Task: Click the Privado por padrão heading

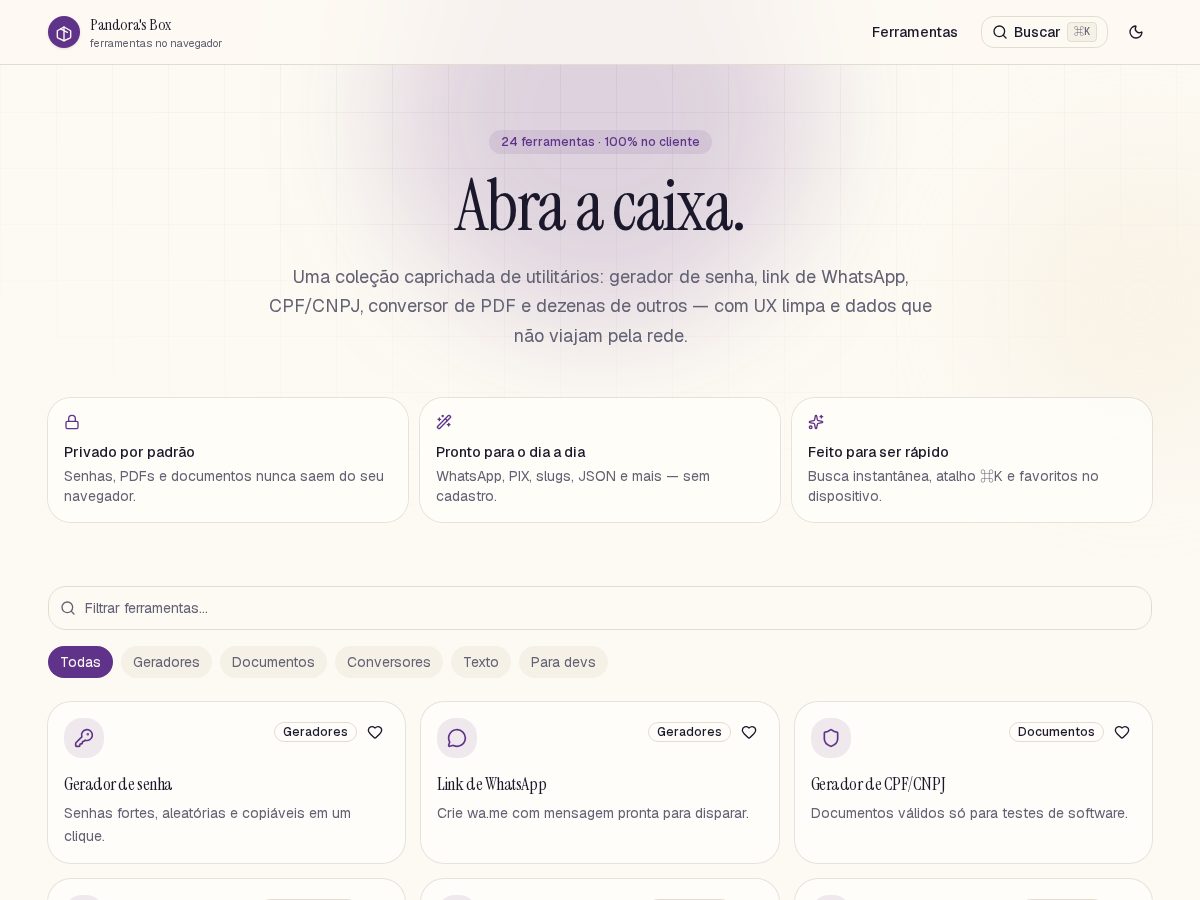Action: pos(129,452)
